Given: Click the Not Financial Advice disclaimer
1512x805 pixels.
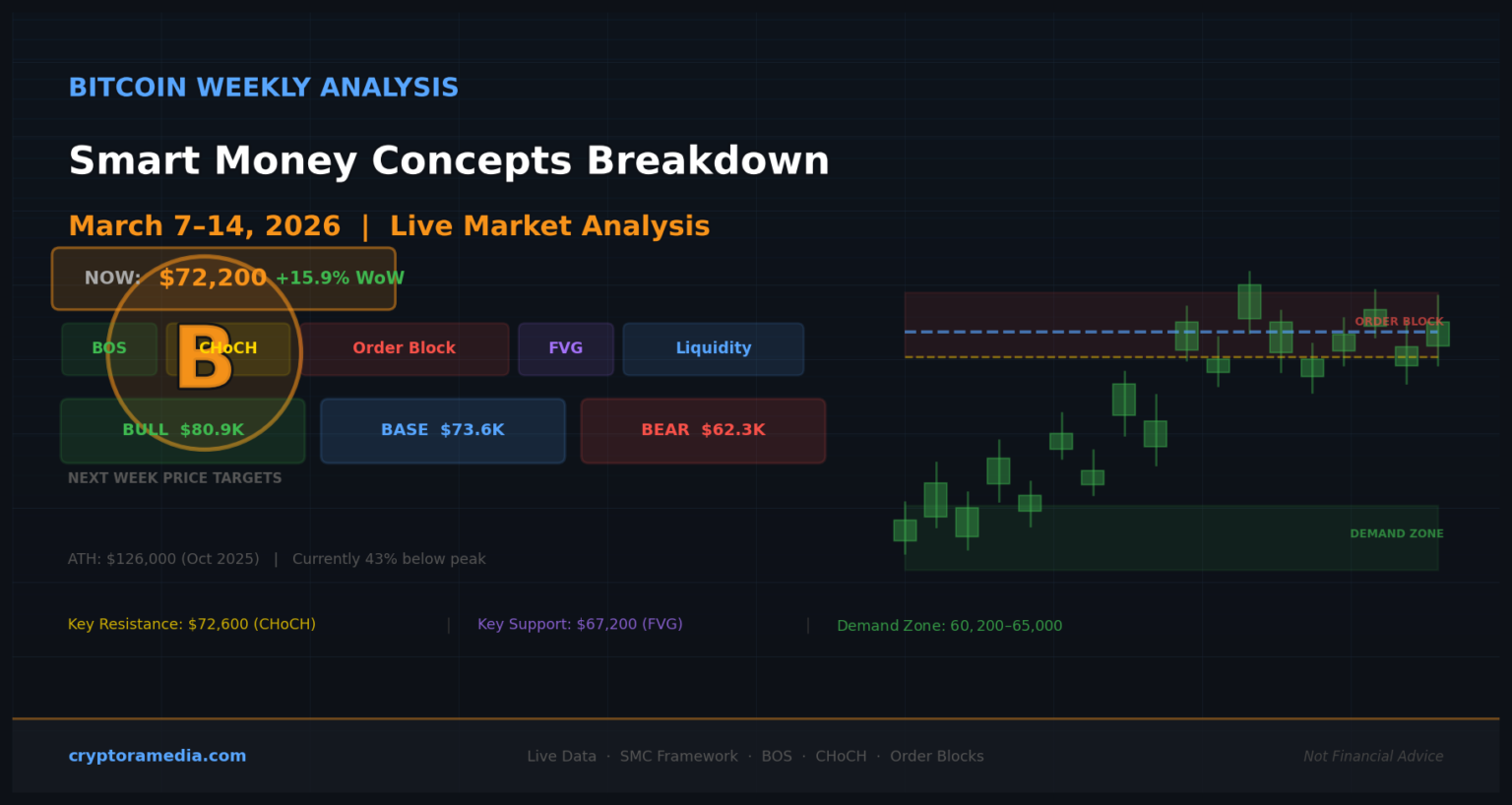Looking at the screenshot, I should [1373, 756].
